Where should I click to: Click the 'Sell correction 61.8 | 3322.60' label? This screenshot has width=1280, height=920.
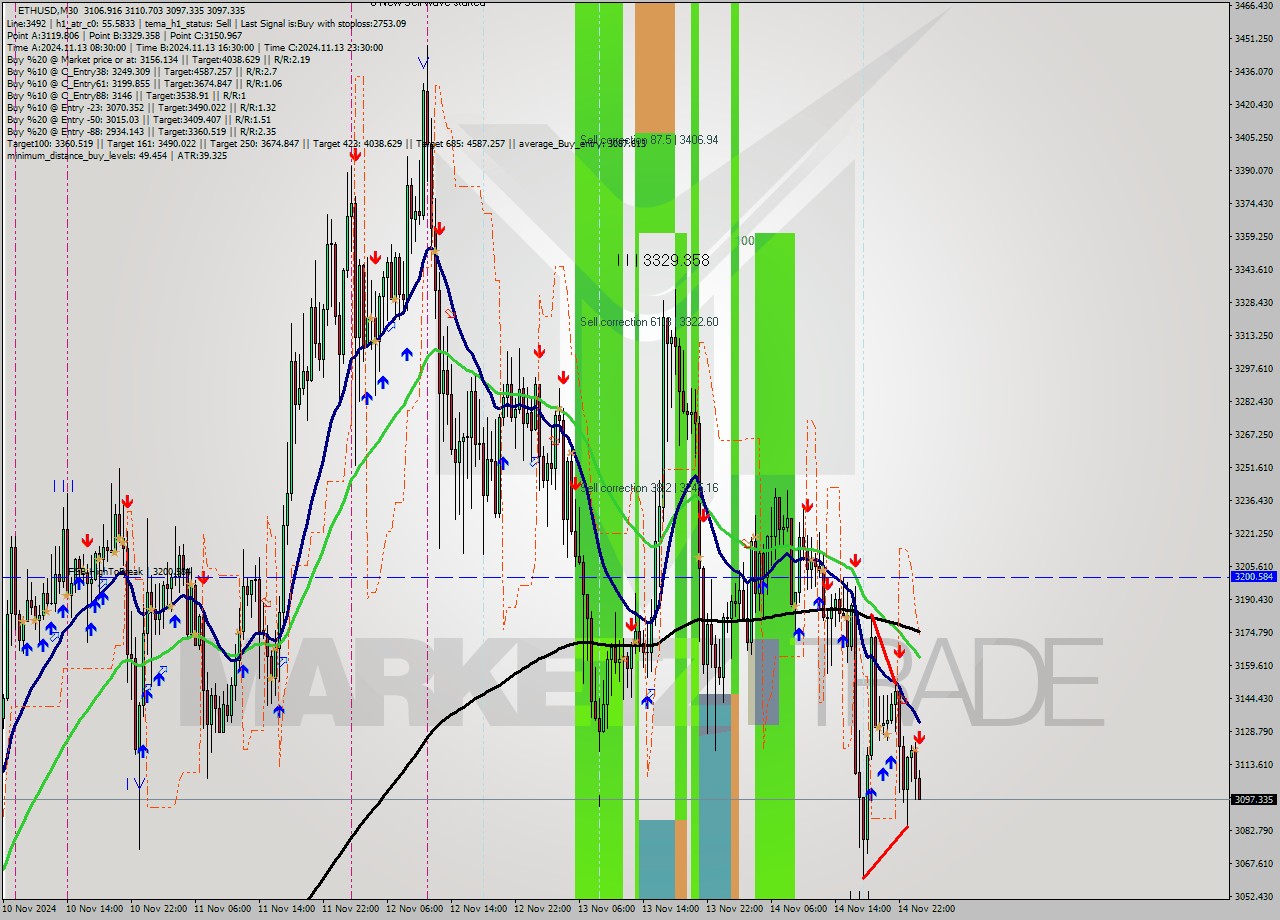tap(649, 322)
